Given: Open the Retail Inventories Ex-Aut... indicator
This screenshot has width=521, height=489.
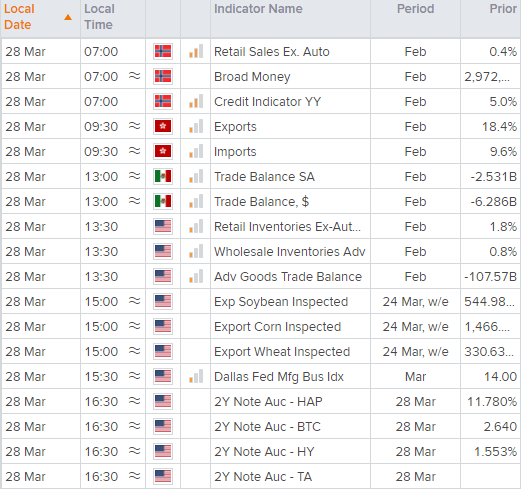Looking at the screenshot, I should click(287, 227).
